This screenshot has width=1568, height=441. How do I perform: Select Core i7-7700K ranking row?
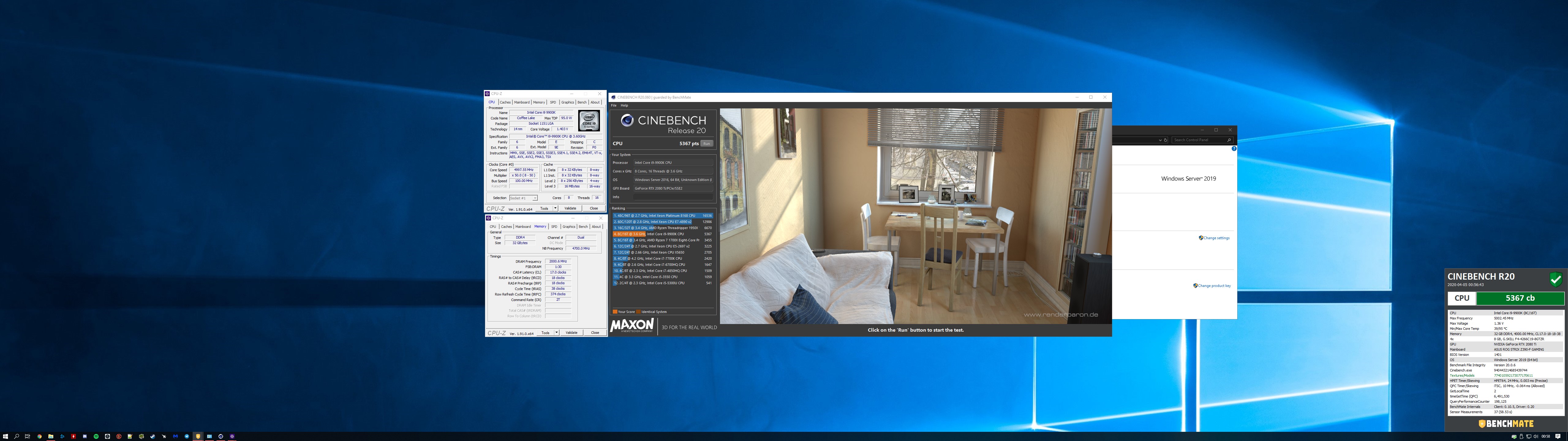click(x=663, y=258)
